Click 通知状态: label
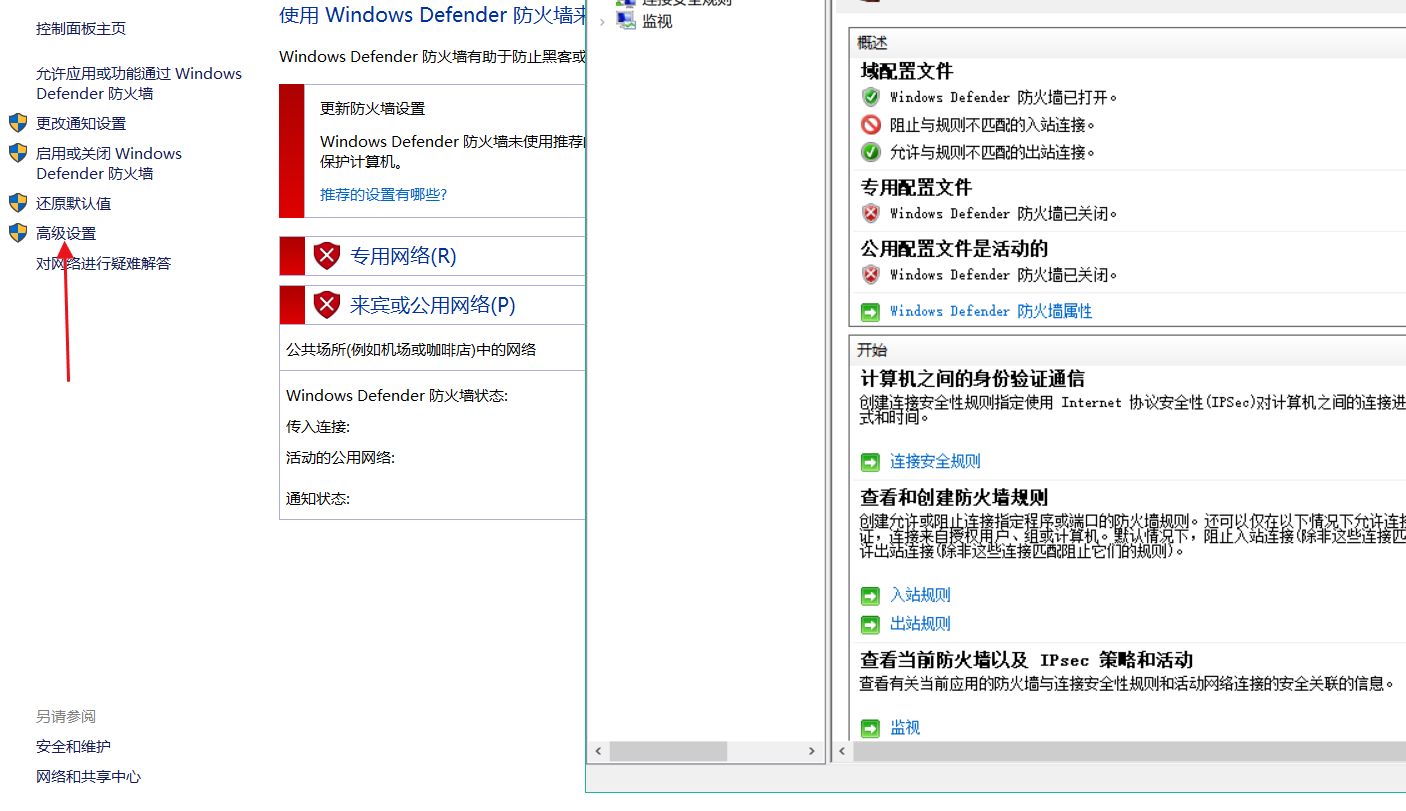1406x811 pixels. [318, 499]
